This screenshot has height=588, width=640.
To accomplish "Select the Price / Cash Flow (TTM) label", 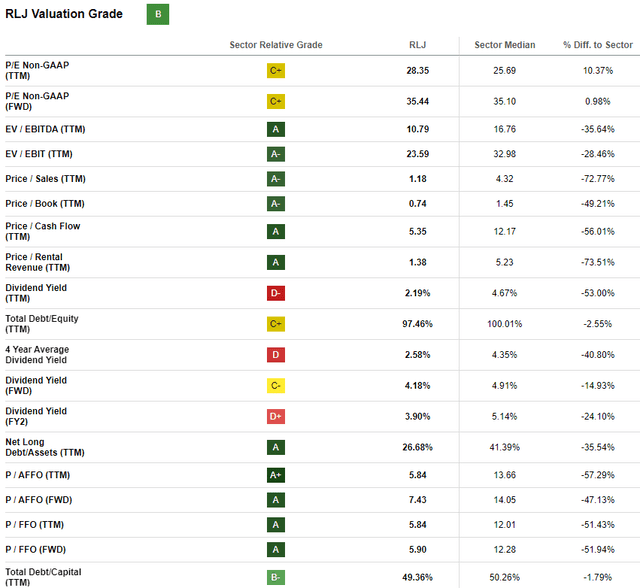I will point(43,231).
